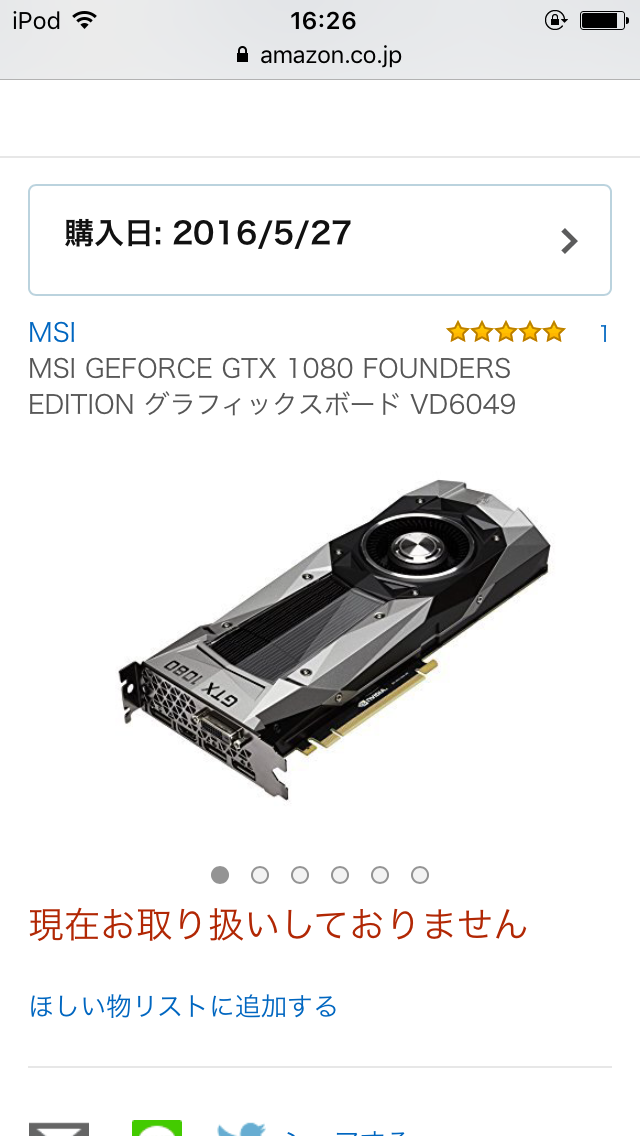The width and height of the screenshot is (640, 1136).
Task: Select the first product image dot
Action: 220,875
